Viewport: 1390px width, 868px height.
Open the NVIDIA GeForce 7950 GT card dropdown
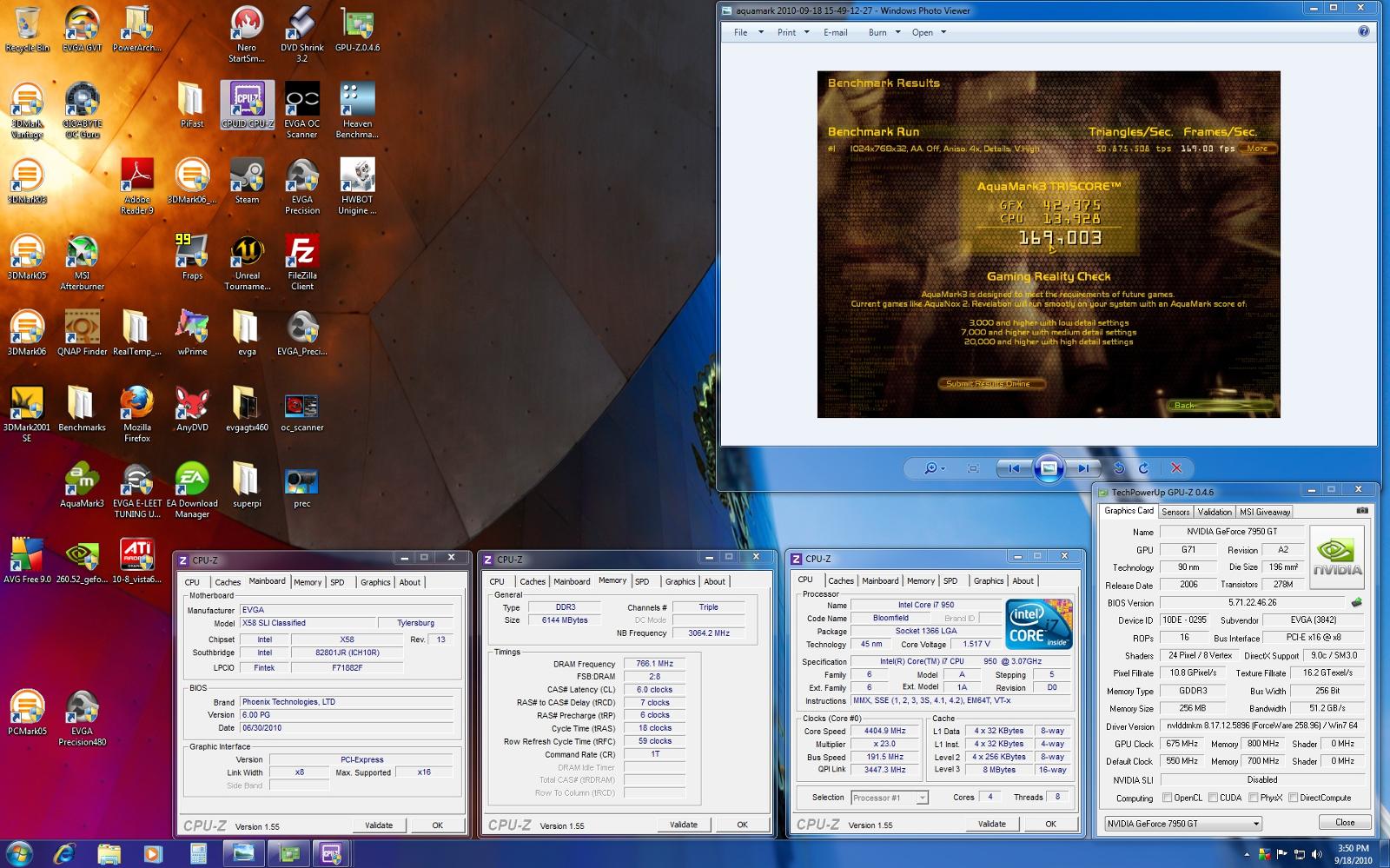(1183, 823)
